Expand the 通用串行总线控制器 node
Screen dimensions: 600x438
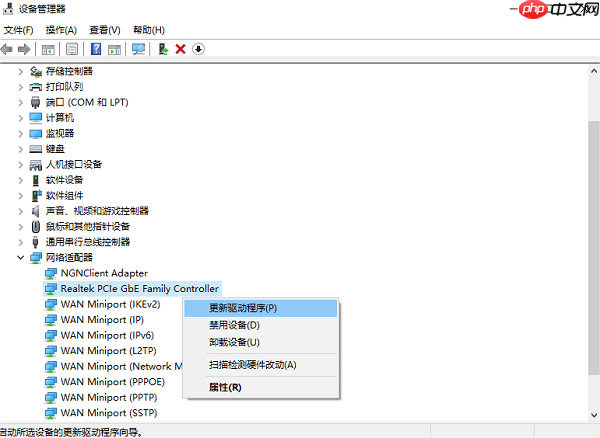[x=21, y=242]
